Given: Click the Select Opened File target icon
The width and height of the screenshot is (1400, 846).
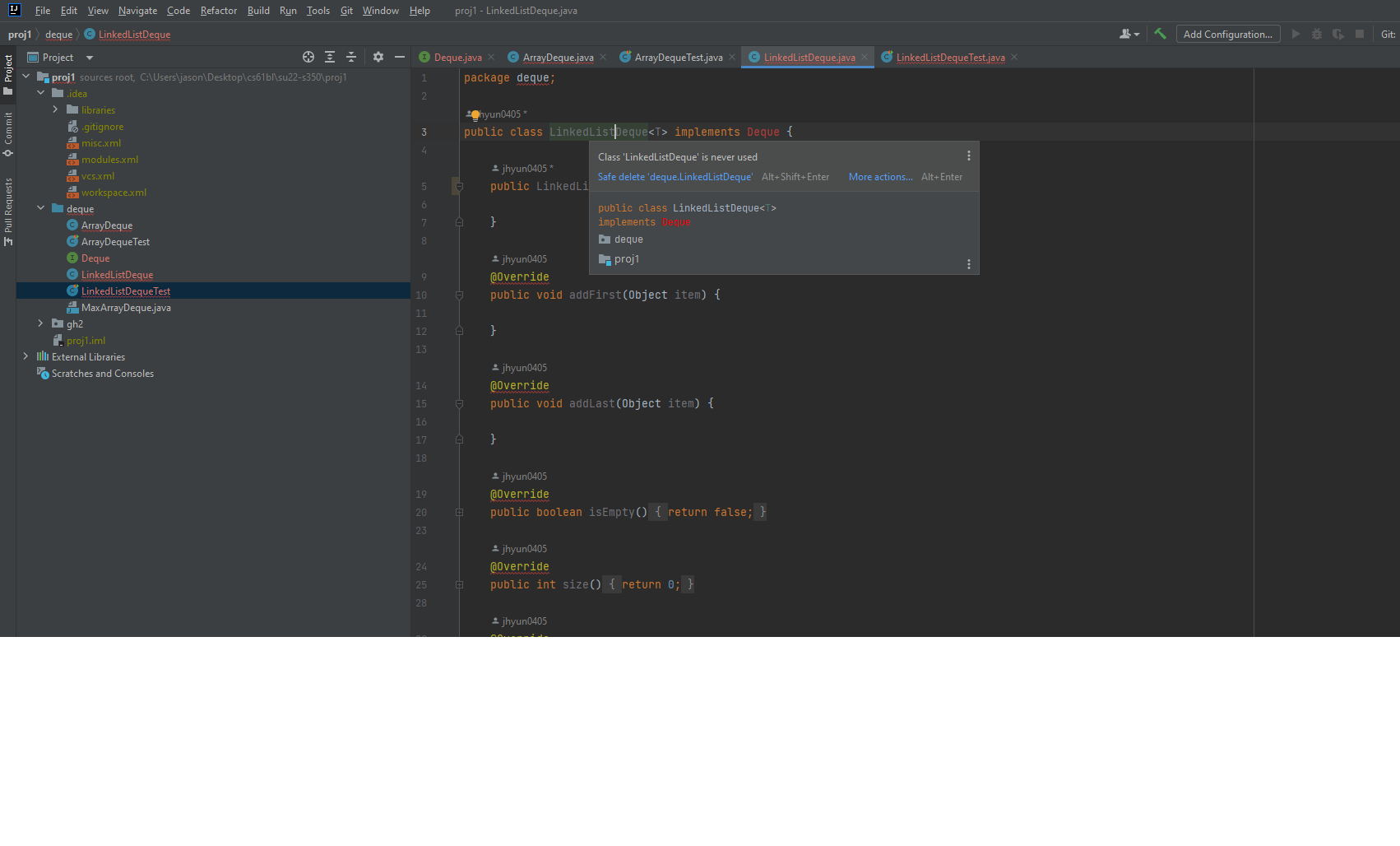Looking at the screenshot, I should tap(308, 57).
